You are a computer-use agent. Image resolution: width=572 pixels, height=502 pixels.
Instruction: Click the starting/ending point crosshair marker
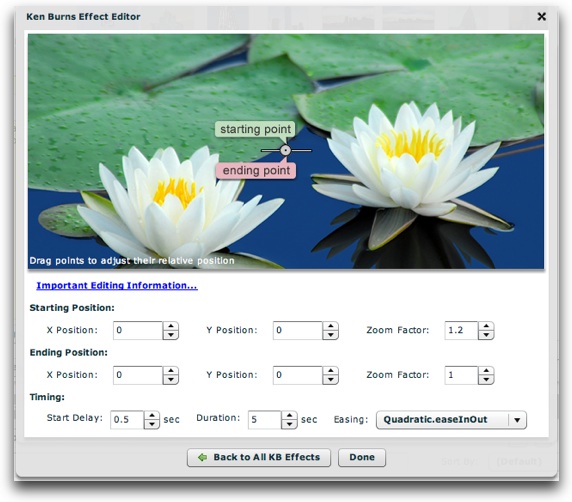286,150
